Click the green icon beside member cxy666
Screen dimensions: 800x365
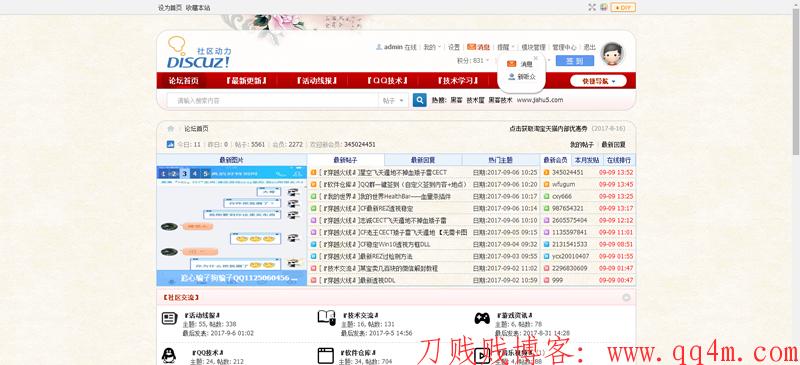coord(546,196)
